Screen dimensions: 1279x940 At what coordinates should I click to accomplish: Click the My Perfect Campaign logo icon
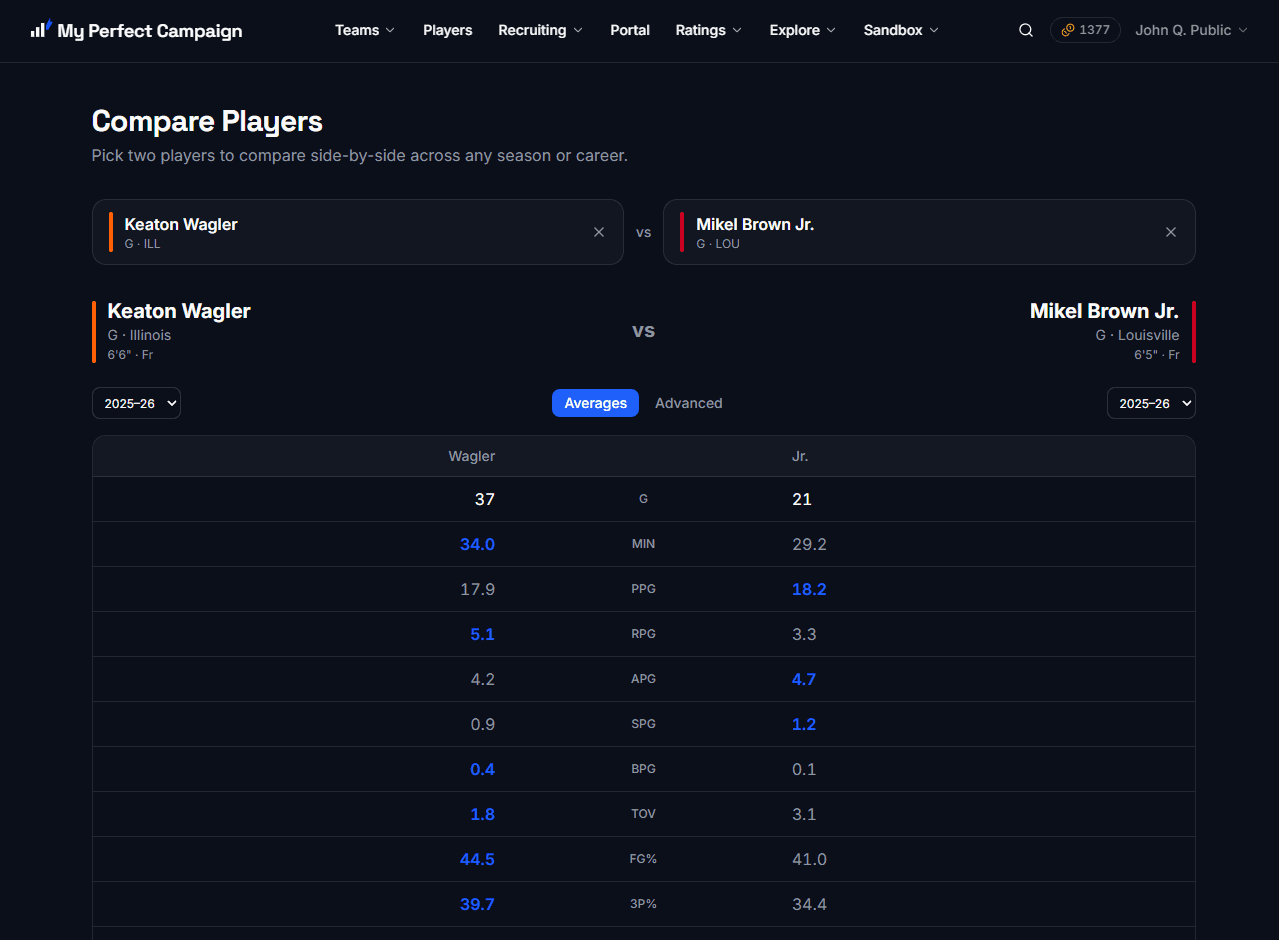point(41,29)
